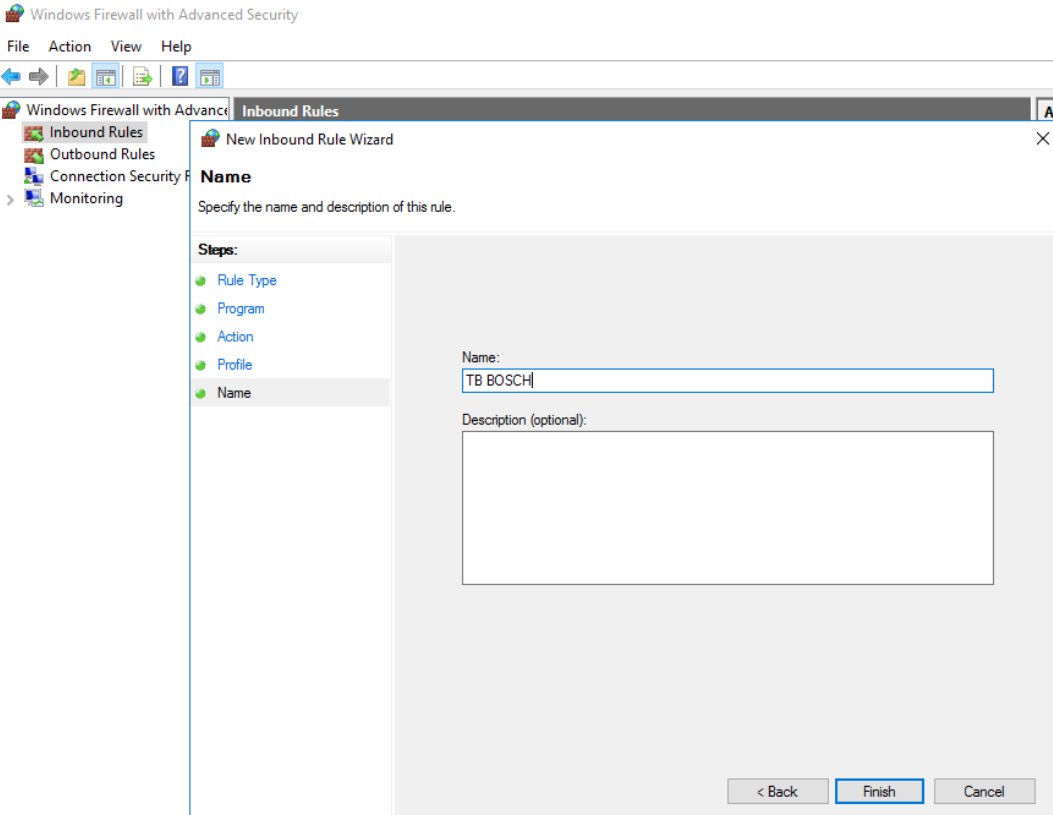Viewport: 1053px width, 815px height.
Task: Toggle Show/Hide Action Pane toolbar icon
Action: (x=209, y=76)
